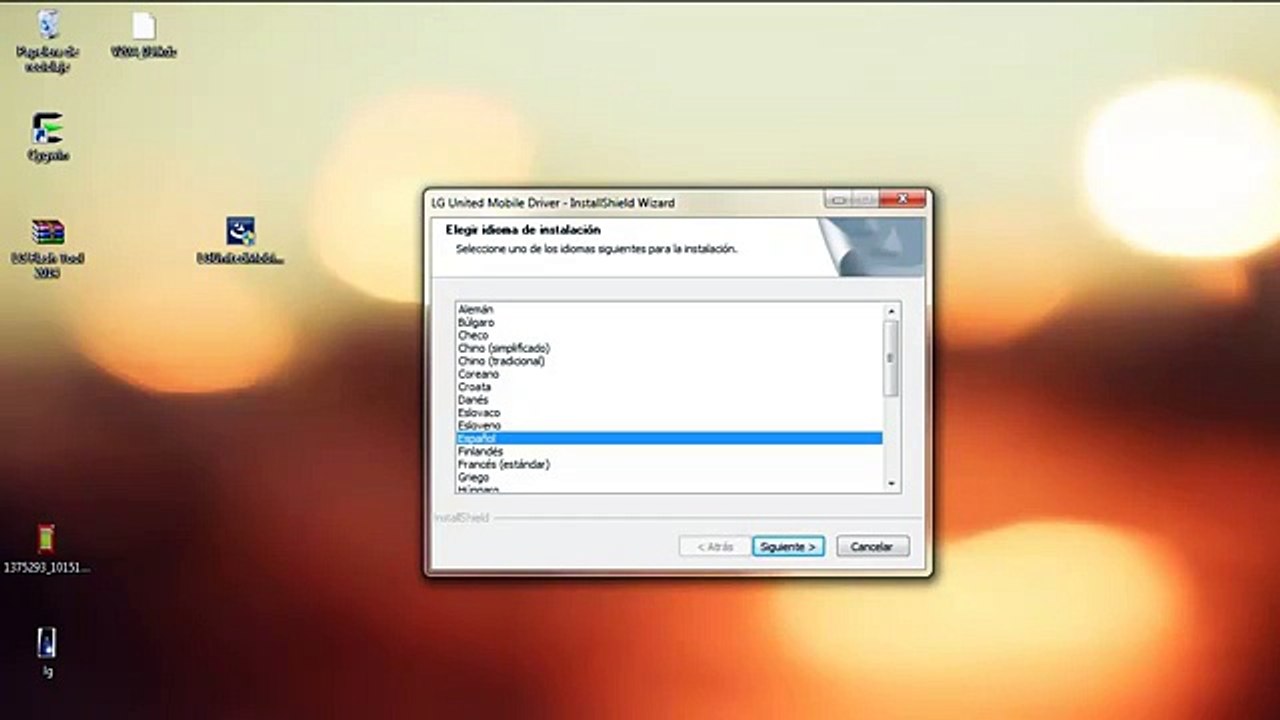Select the highlighted Español entry

[668, 439]
